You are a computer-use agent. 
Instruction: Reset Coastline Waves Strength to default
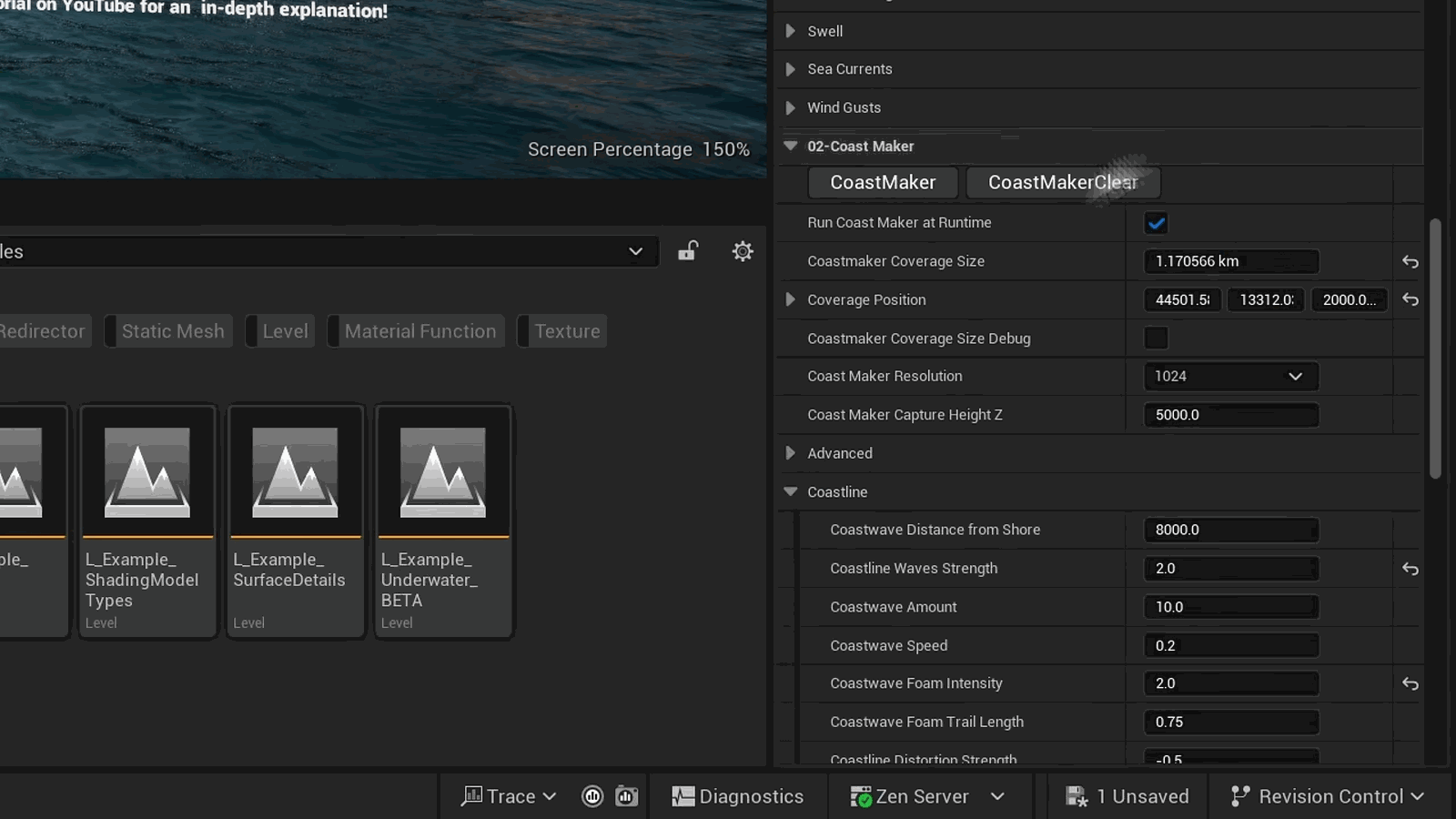tap(1410, 569)
